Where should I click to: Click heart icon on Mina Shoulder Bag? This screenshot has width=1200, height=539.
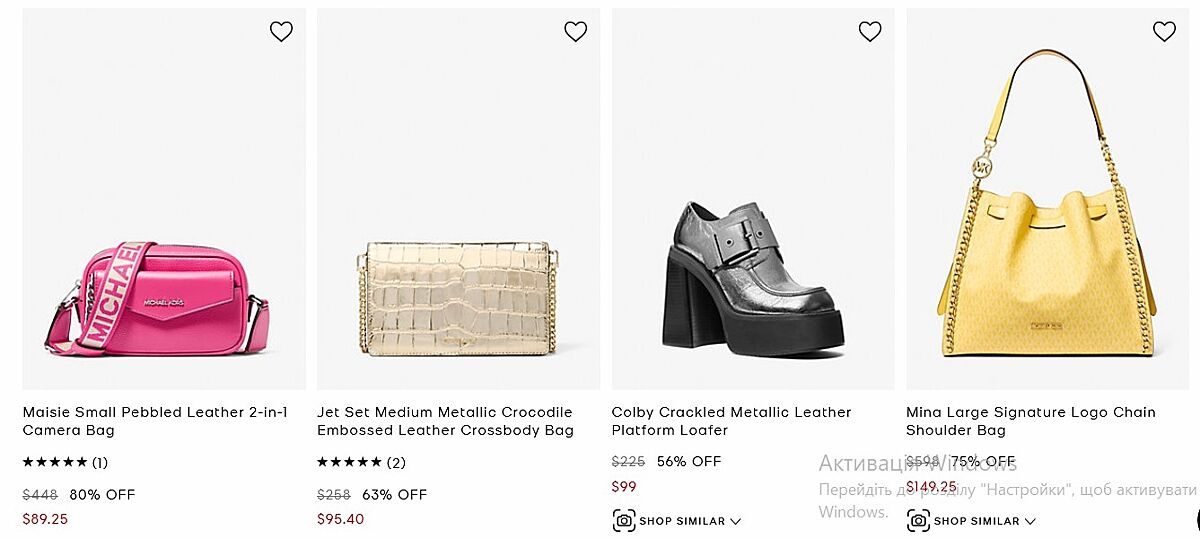click(x=1164, y=32)
